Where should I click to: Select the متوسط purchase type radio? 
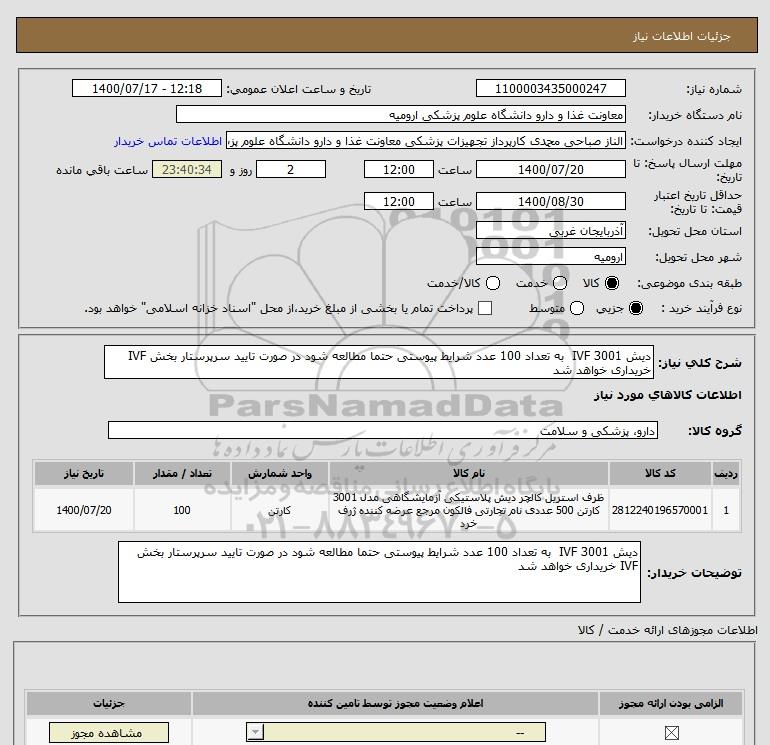click(577, 308)
